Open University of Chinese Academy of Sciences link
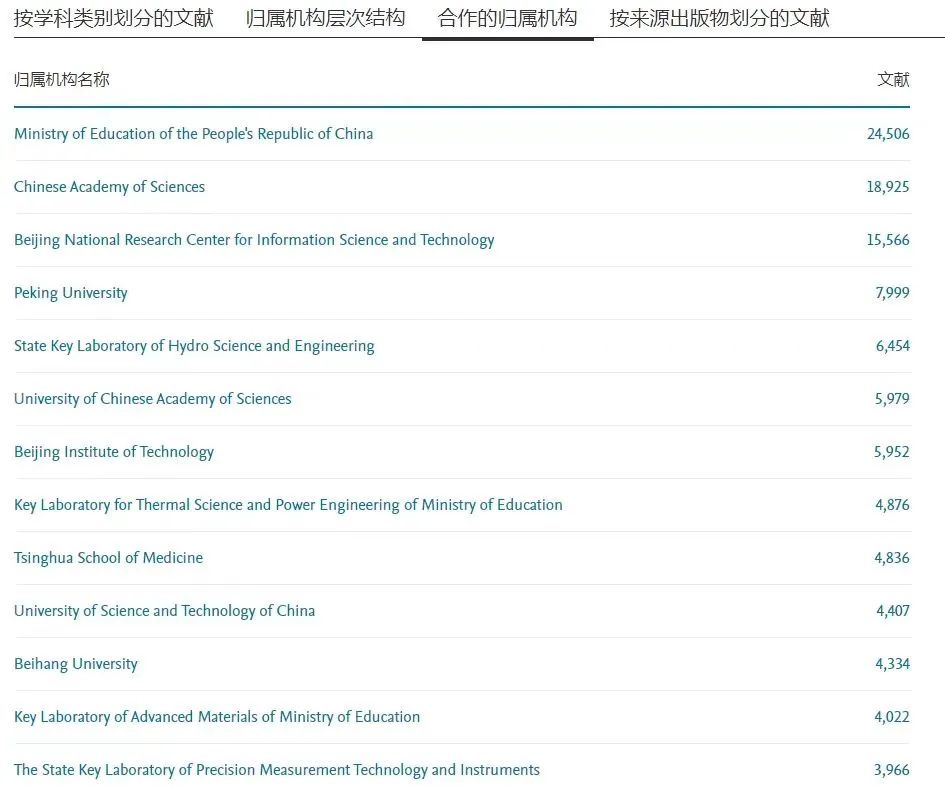 (152, 399)
